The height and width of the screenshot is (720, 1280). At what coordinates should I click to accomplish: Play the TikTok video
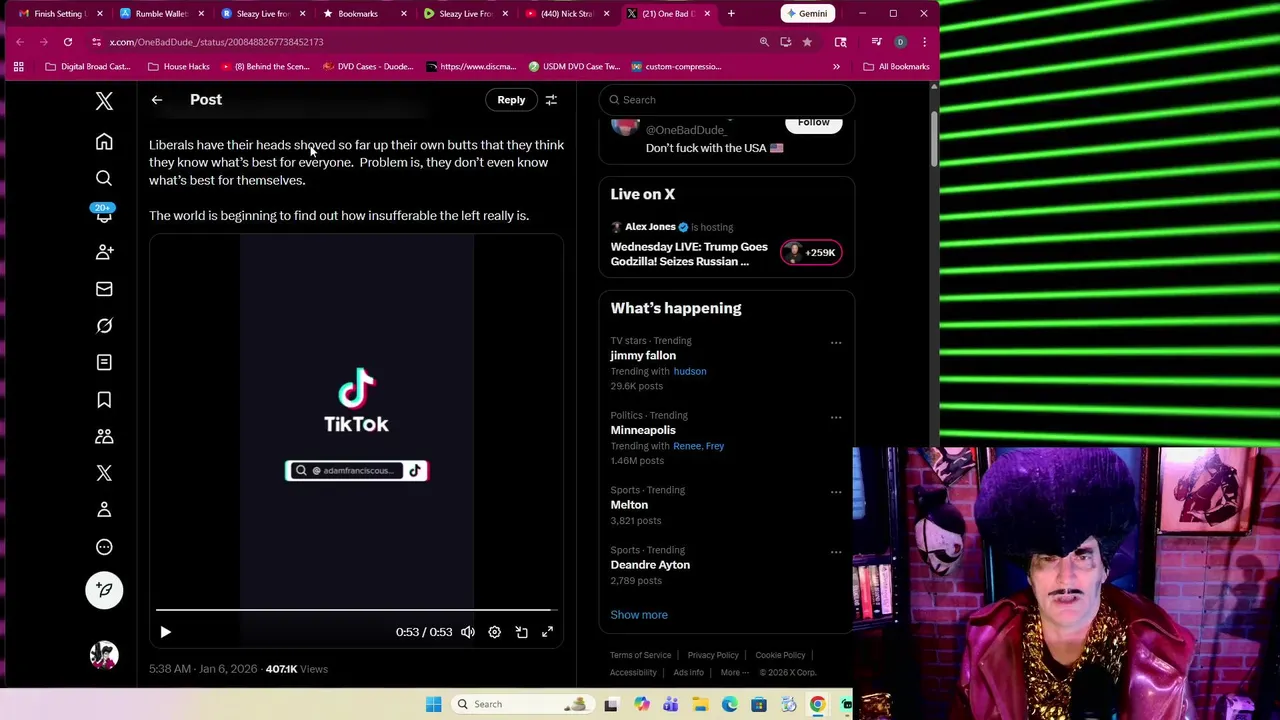click(166, 632)
